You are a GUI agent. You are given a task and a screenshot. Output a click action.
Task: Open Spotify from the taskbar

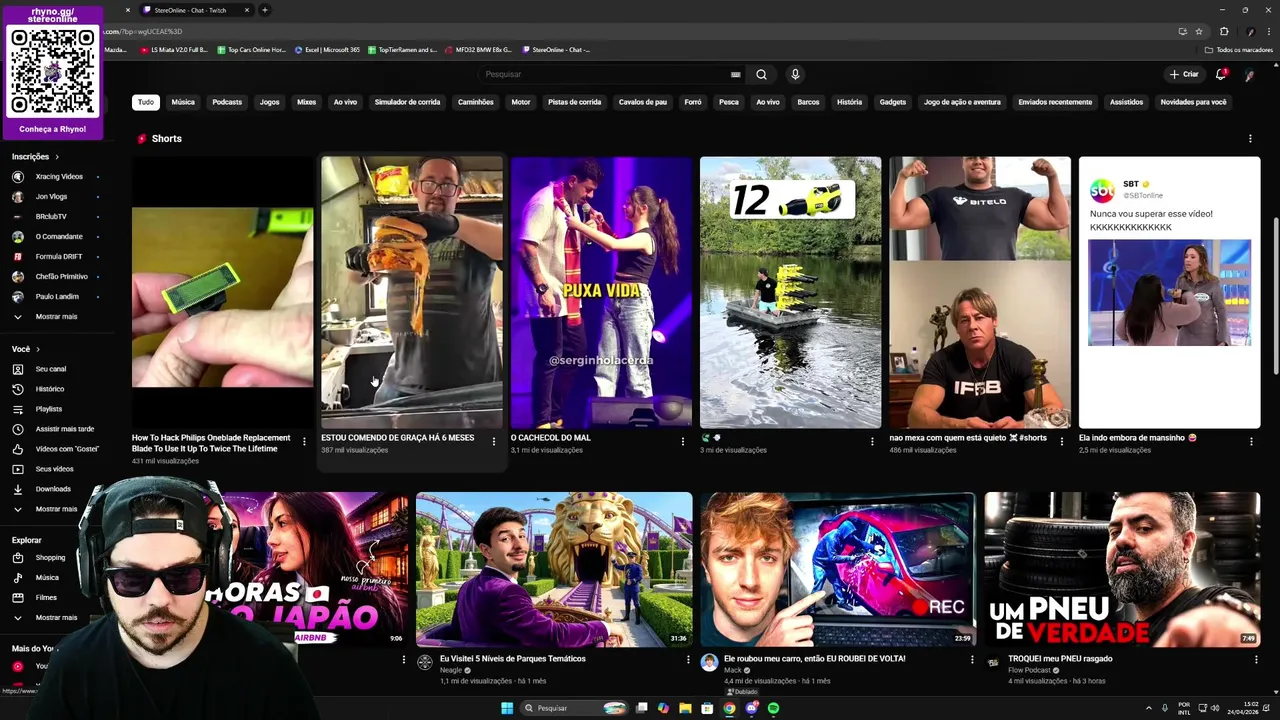tap(773, 708)
